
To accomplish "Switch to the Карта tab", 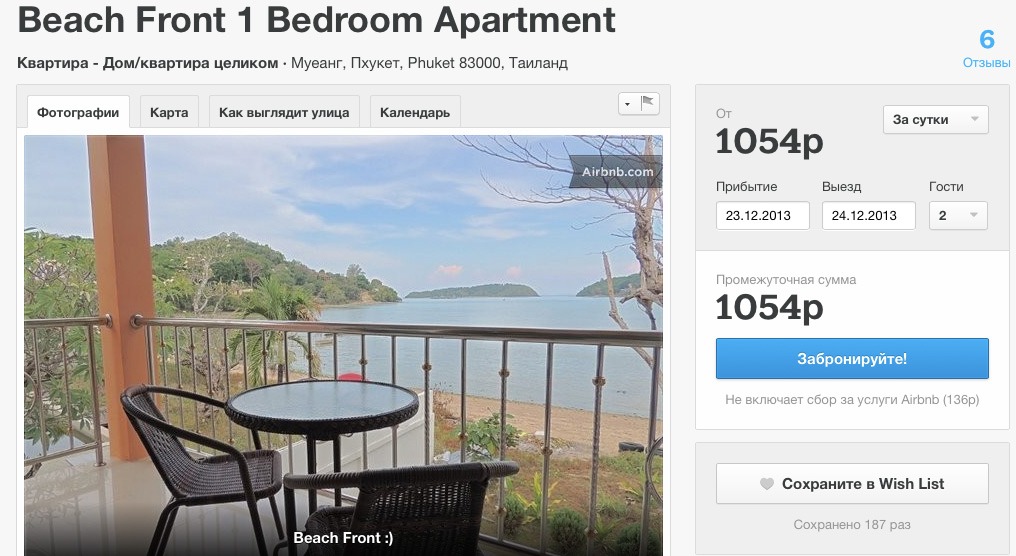I will [x=169, y=112].
